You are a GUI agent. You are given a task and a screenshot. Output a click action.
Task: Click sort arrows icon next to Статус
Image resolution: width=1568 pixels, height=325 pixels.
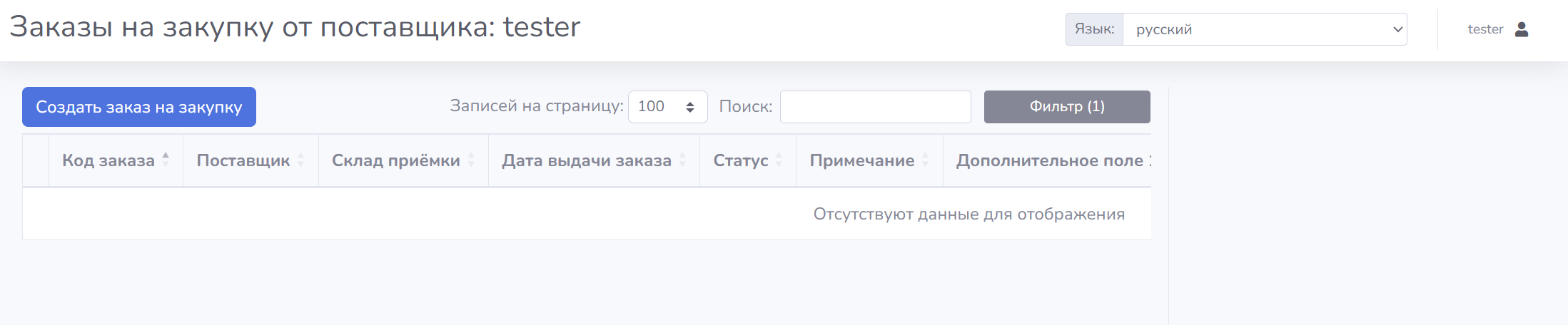pos(779,160)
